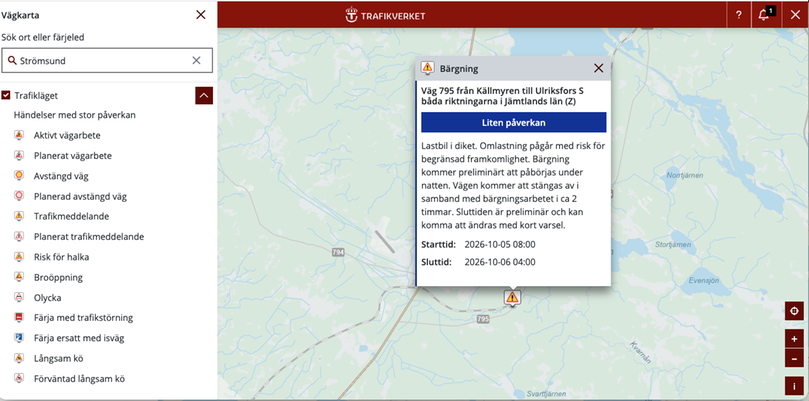The height and width of the screenshot is (401, 809).
Task: Click the Trafikmeddelande label
Action: pos(71,216)
